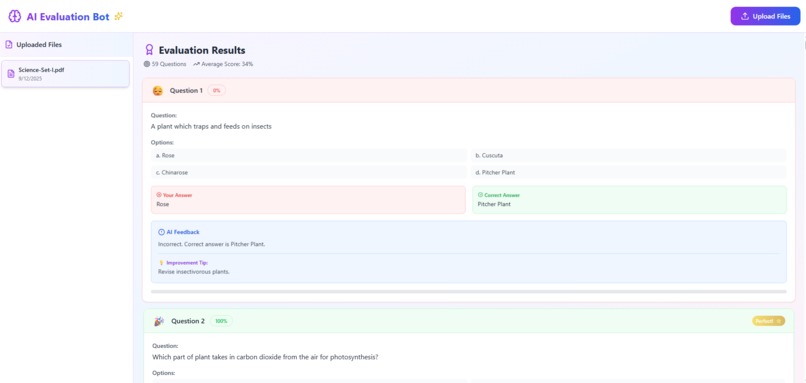
Task: Click the red cross icon by Your Answer
Action: pyautogui.click(x=159, y=195)
